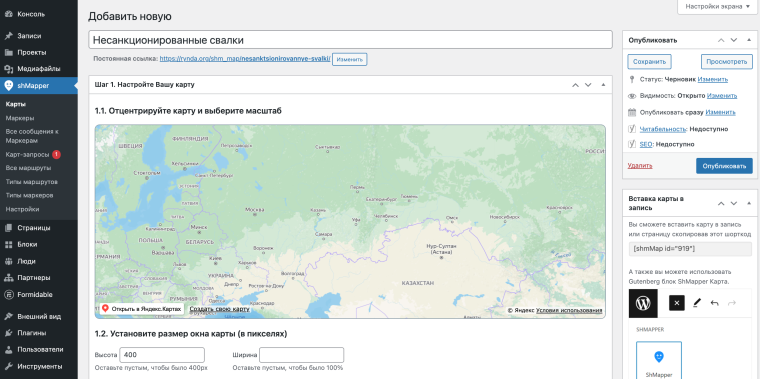Open shMapper Настройки submenu item
Image resolution: width=760 pixels, height=379 pixels.
(x=22, y=209)
